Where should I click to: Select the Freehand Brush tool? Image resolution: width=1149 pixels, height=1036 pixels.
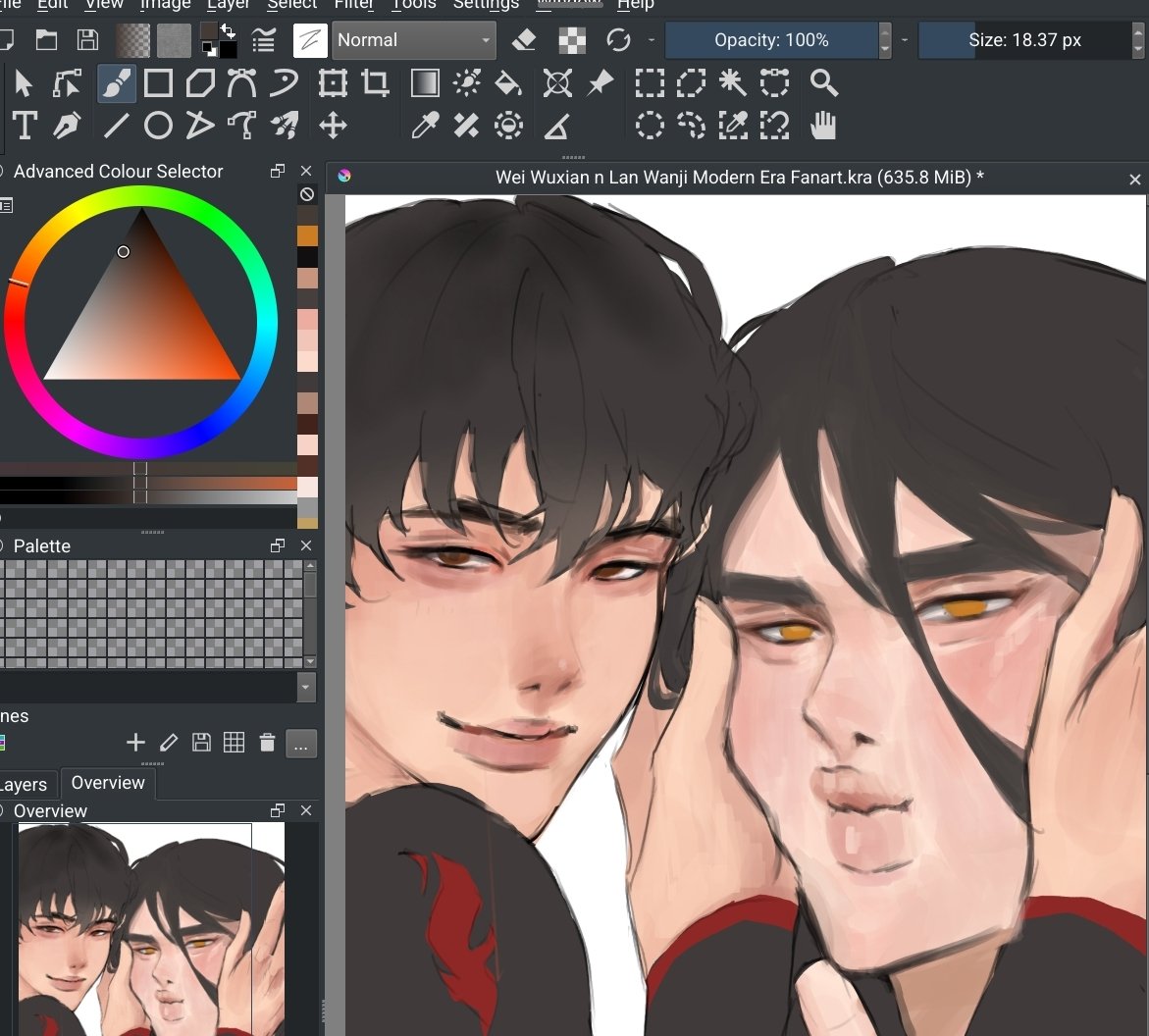(117, 83)
